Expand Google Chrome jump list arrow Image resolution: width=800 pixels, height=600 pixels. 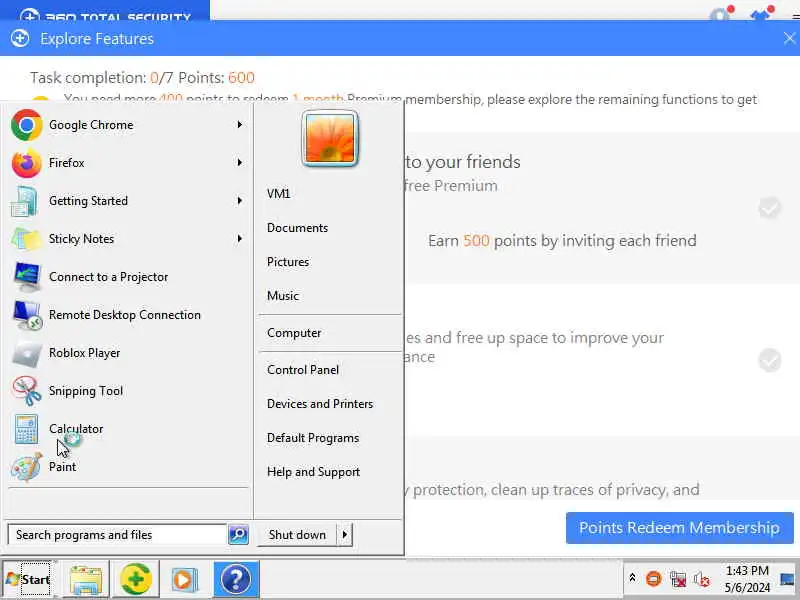[239, 124]
